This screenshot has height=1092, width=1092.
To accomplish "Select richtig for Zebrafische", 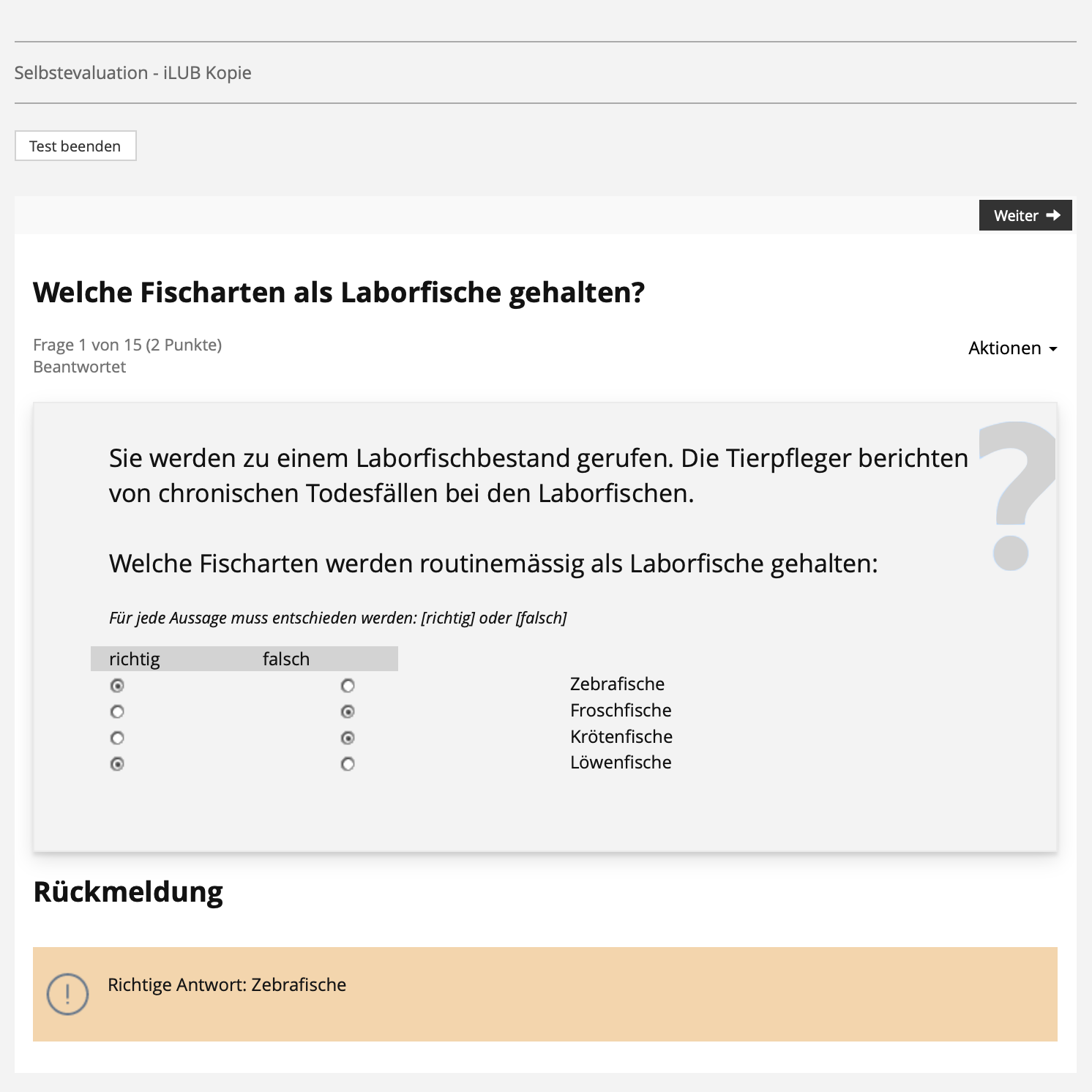I will pos(117,686).
